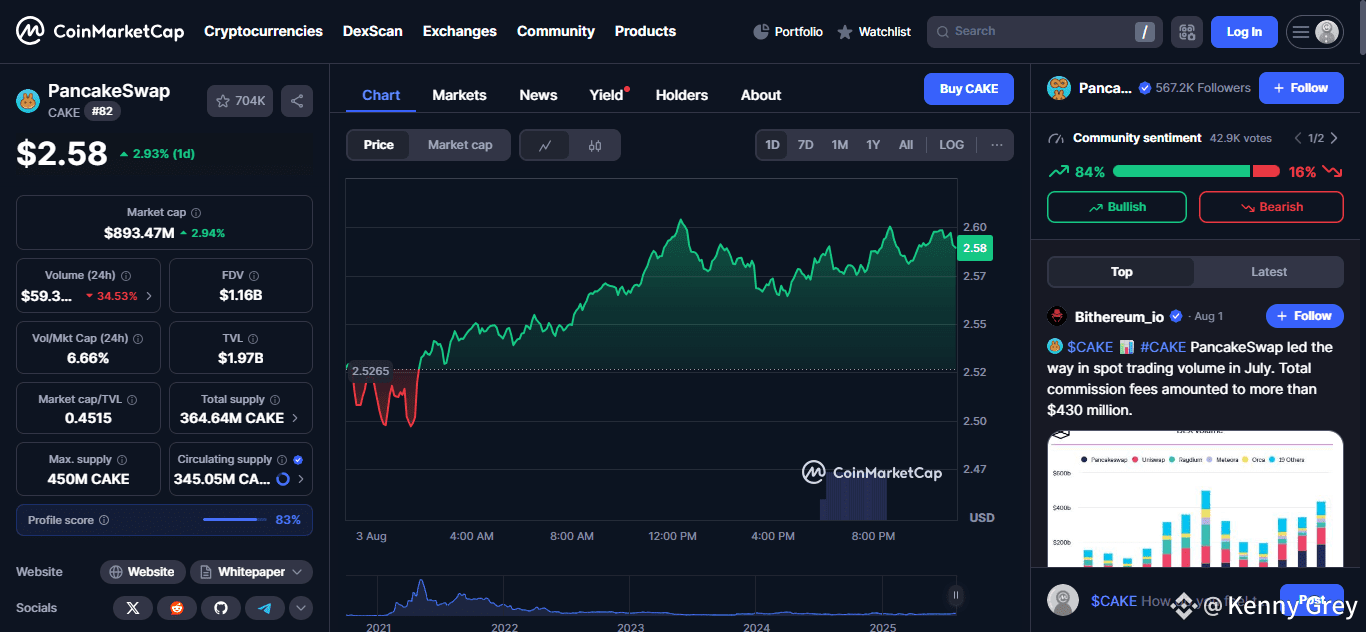
Task: Switch to the About tab
Action: tap(761, 95)
